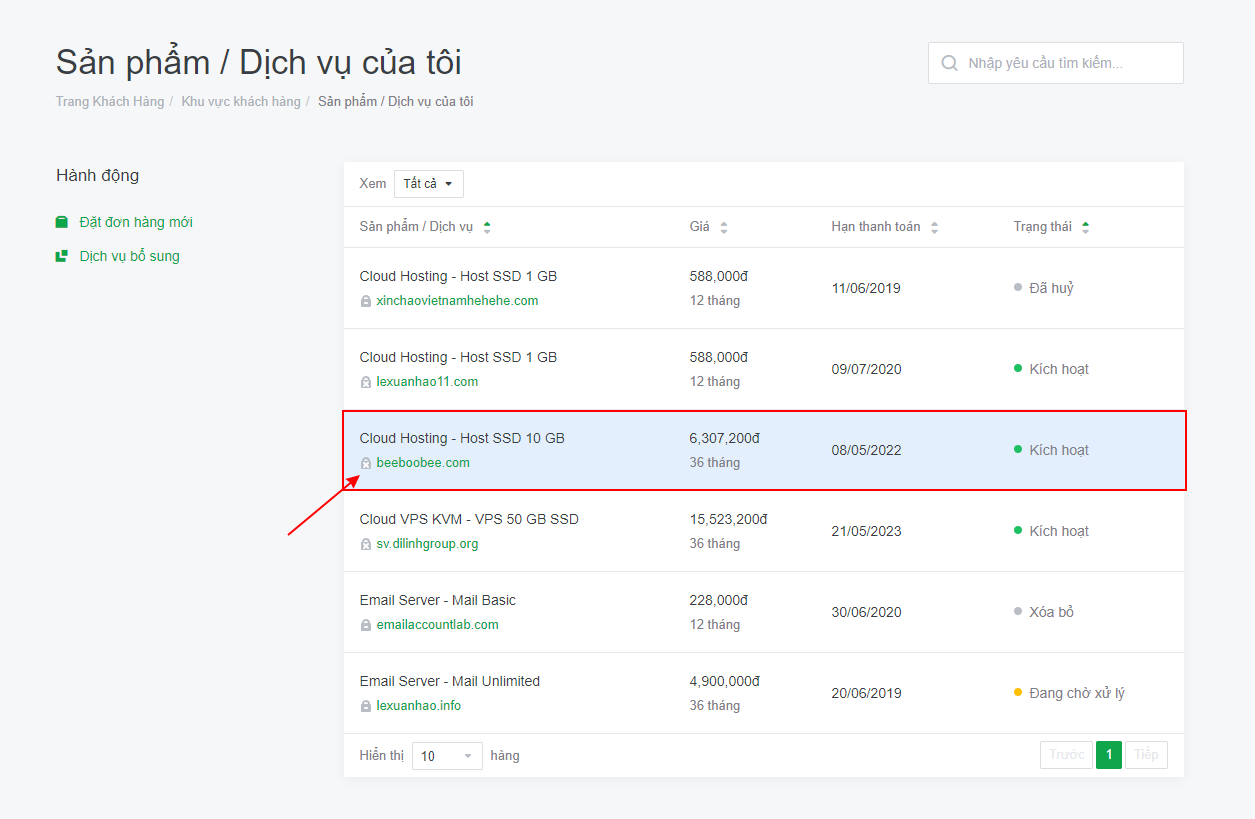The image size is (1255, 819).
Task: Sort by Giá column arrows
Action: pyautogui.click(x=723, y=227)
